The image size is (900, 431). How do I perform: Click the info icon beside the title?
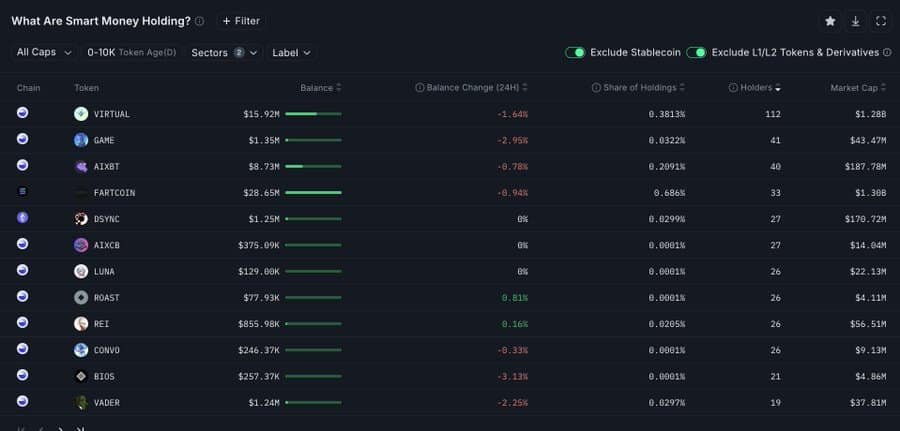[x=200, y=21]
